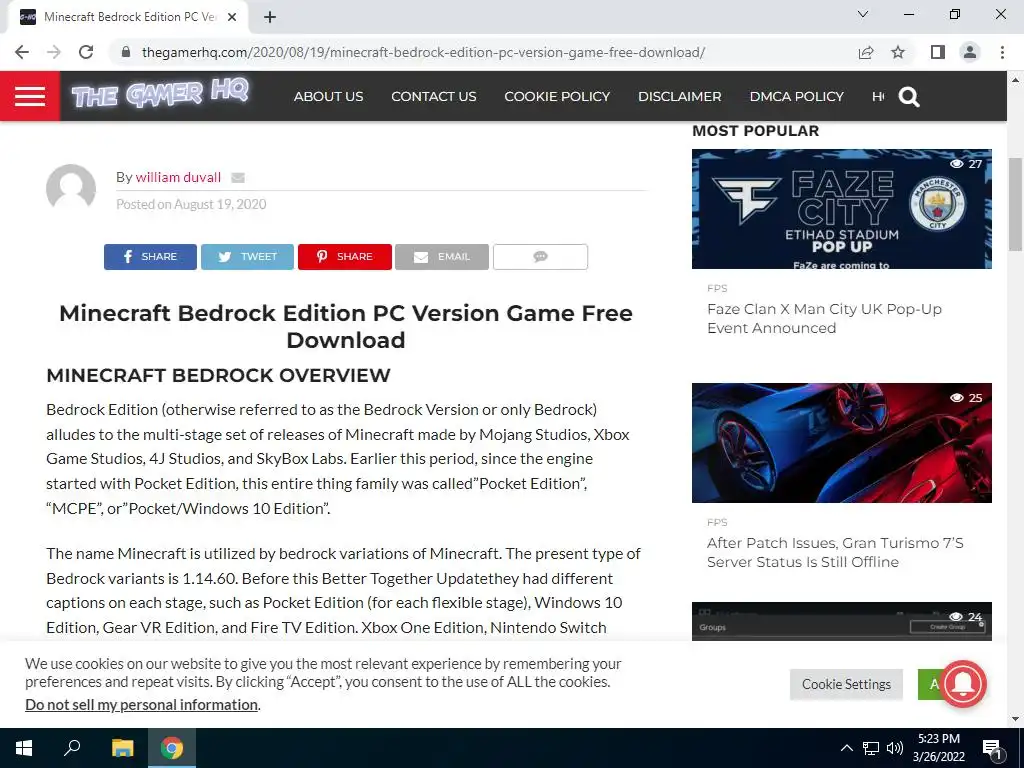Open the Gran Turismo car thumbnail
The height and width of the screenshot is (768, 1024).
pos(842,443)
